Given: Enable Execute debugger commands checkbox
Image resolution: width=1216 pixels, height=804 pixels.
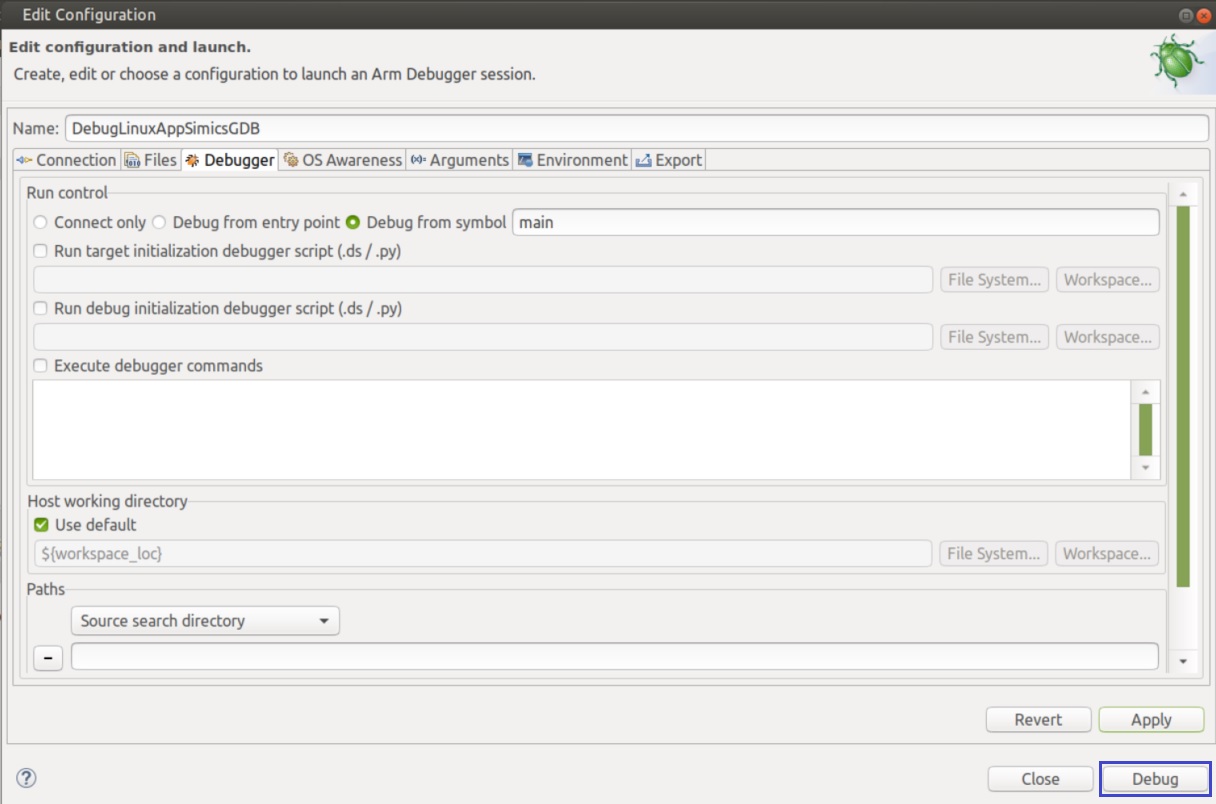Looking at the screenshot, I should pyautogui.click(x=41, y=366).
